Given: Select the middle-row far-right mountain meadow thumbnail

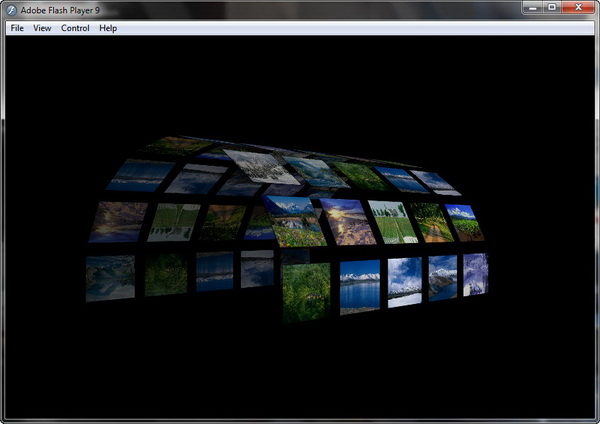Looking at the screenshot, I should (463, 223).
